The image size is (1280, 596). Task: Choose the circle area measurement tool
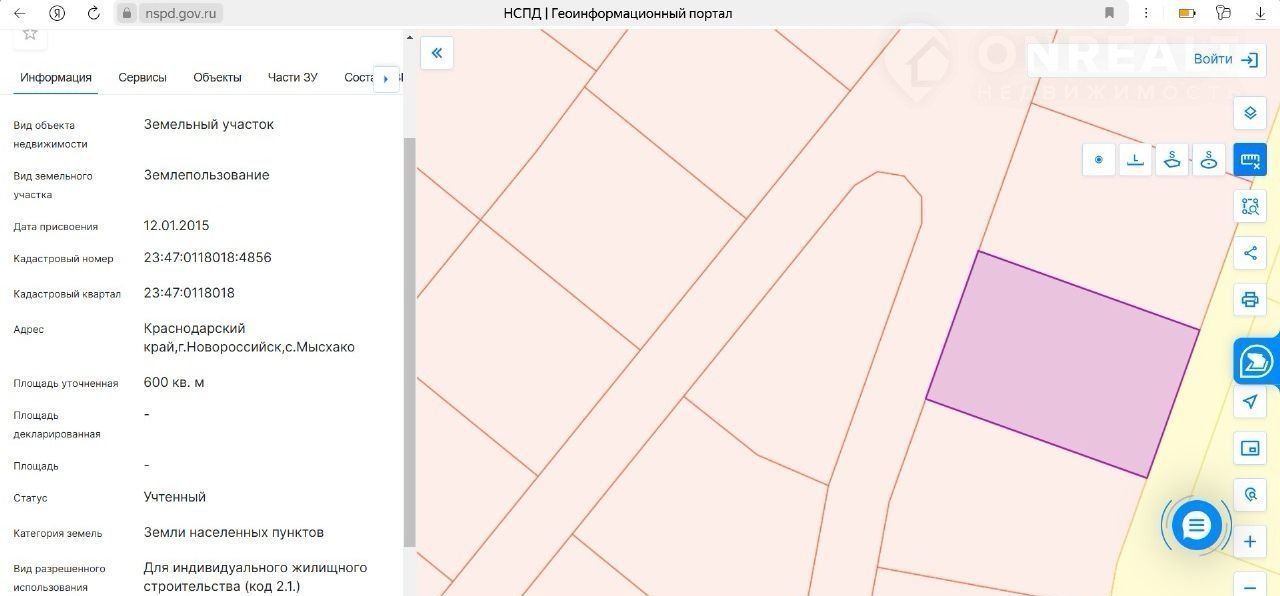click(x=1209, y=160)
